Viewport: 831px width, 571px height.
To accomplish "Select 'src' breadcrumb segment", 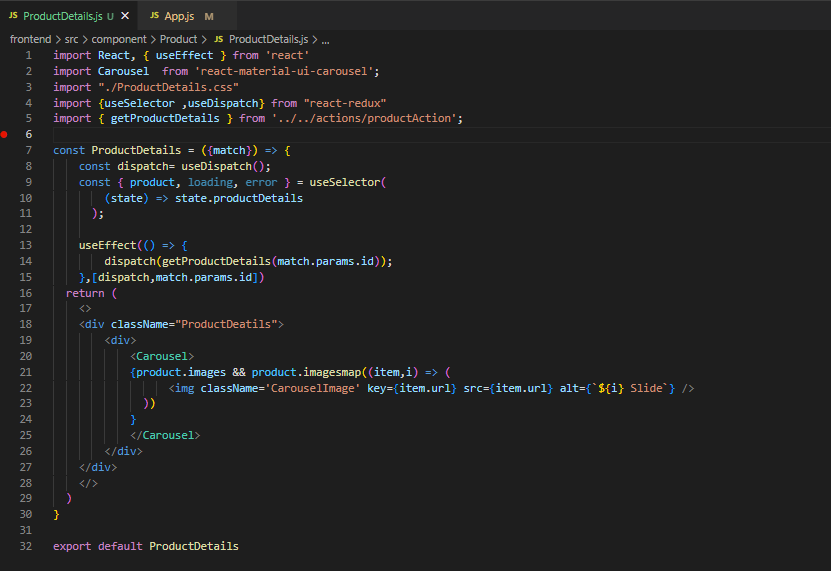I will (x=72, y=39).
